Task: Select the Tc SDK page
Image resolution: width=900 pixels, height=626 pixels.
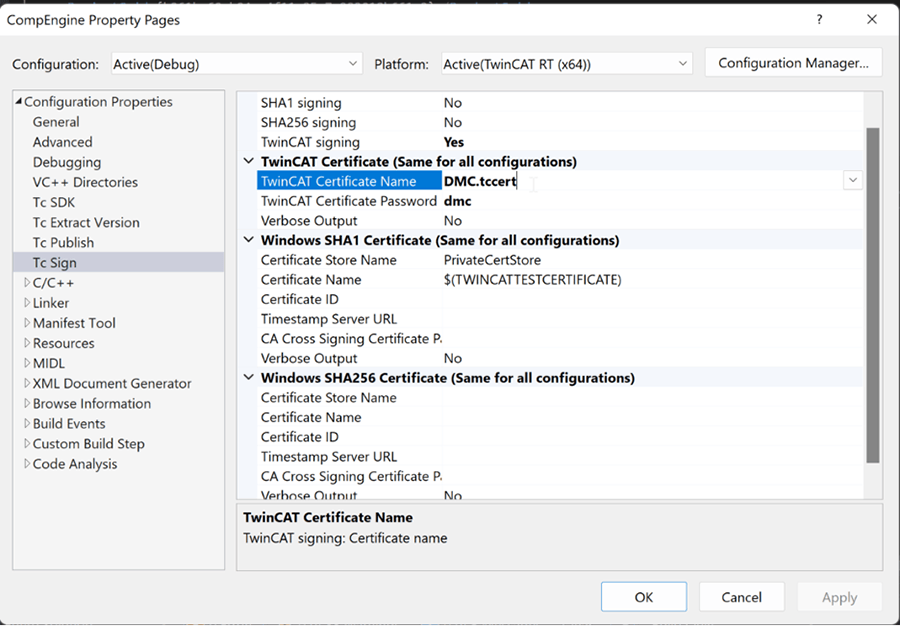Action: click(53, 202)
